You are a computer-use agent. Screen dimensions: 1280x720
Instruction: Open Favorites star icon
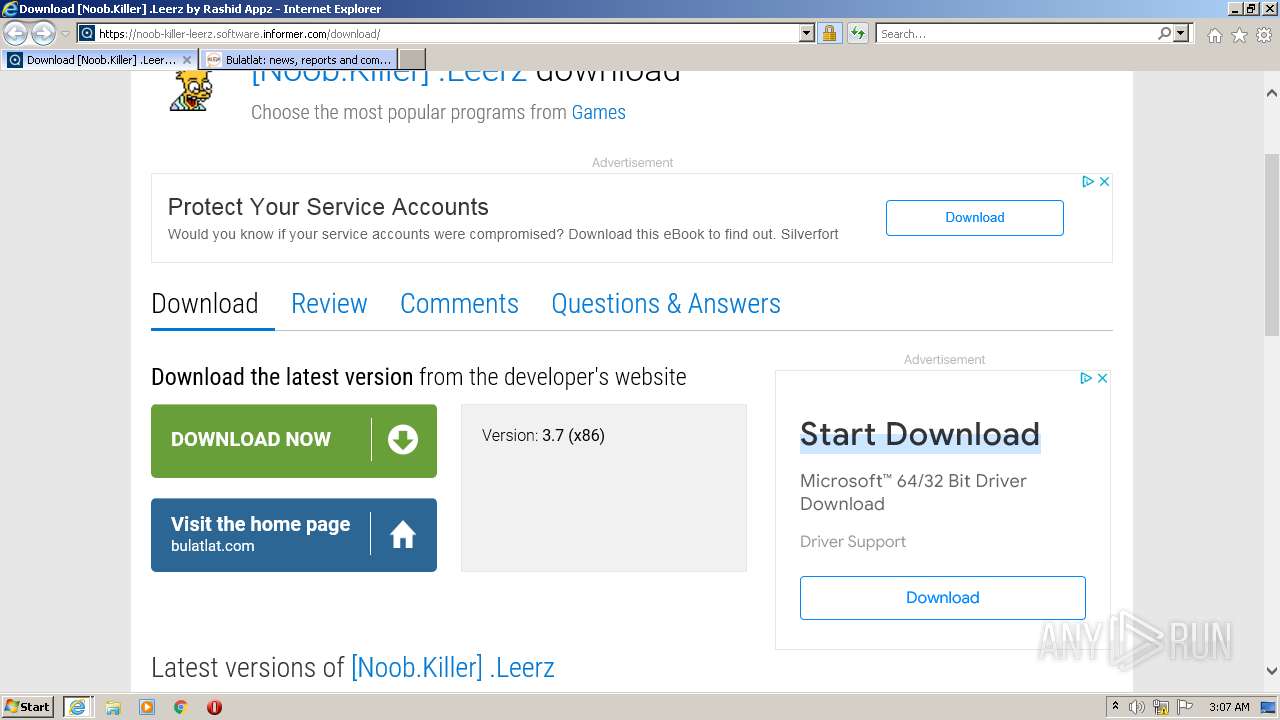tap(1239, 35)
